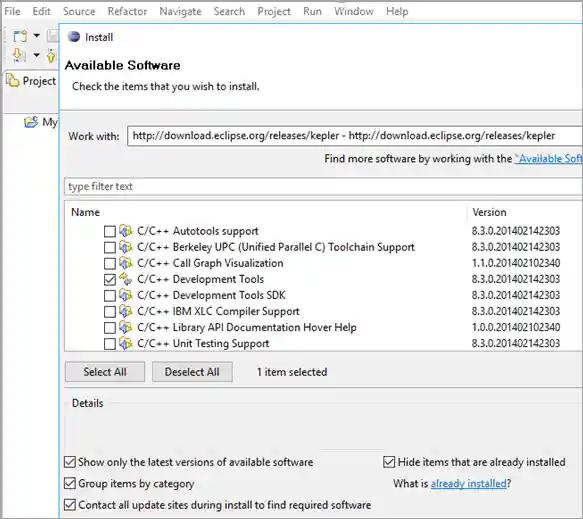Screen dimensions: 583x519
Task: Click the feature icon beside C/C++ Unit Testing Support
Action: click(126, 343)
